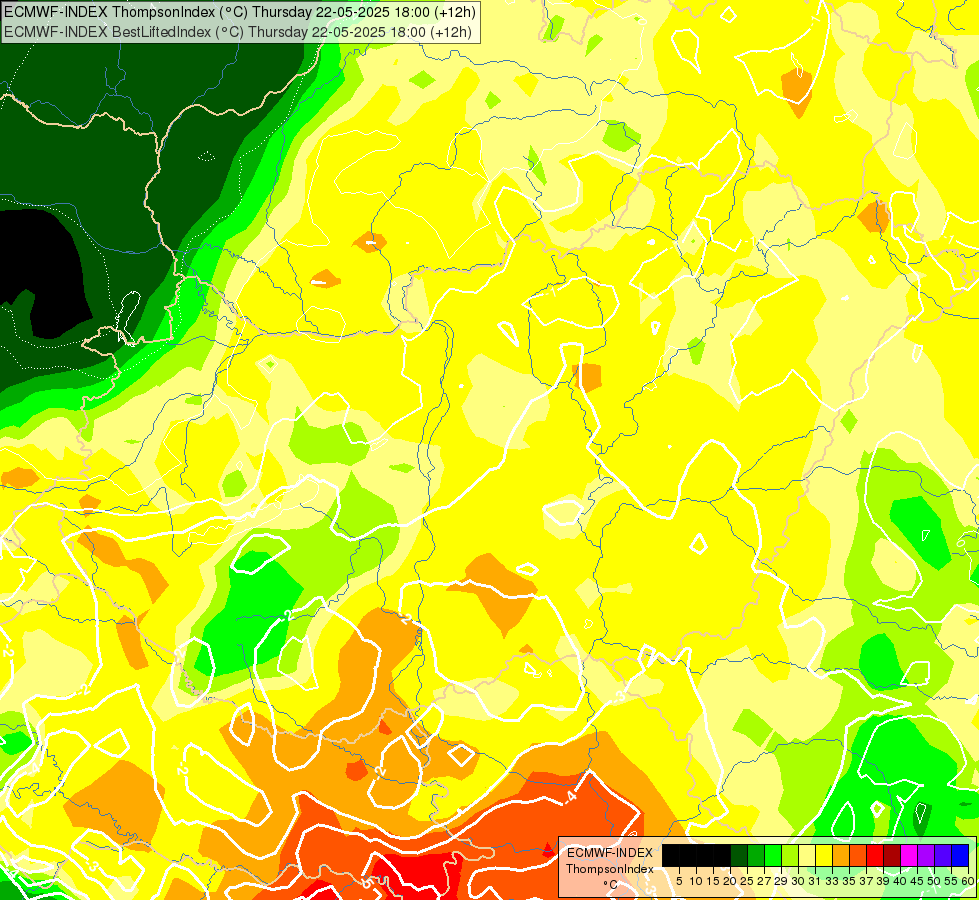This screenshot has height=900, width=979.
Task: Click the legend tick value 60
Action: [x=968, y=881]
